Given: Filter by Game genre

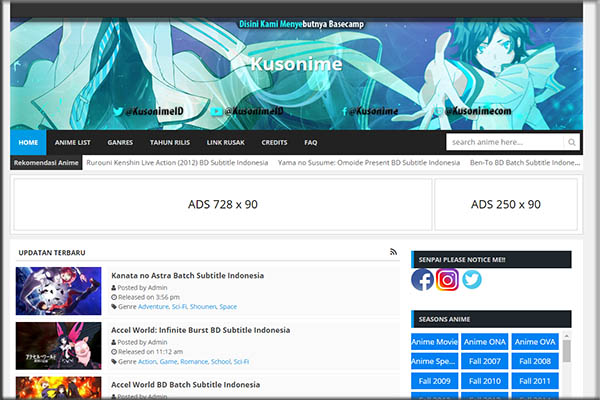Looking at the screenshot, I should pos(168,361).
